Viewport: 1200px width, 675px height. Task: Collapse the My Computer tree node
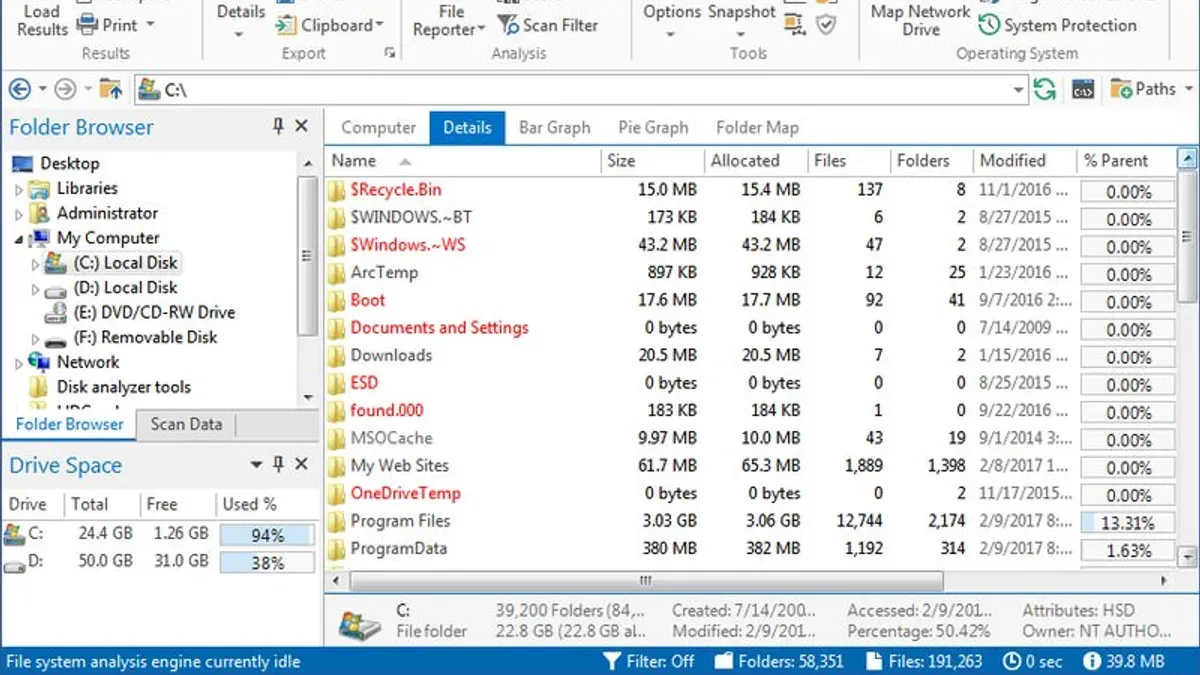pos(18,239)
